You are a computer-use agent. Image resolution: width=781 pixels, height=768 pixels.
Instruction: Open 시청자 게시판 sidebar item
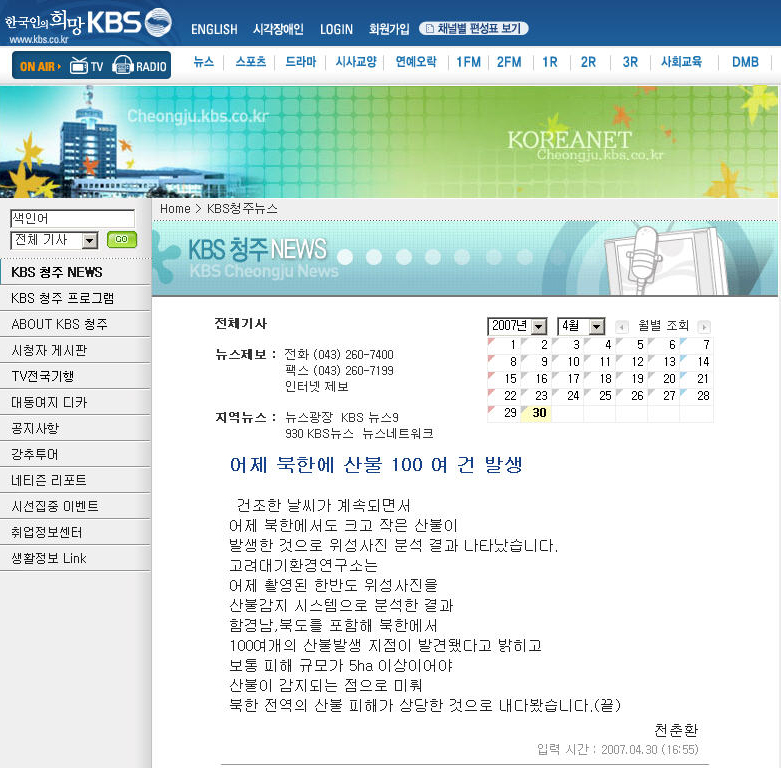pyautogui.click(x=75, y=350)
